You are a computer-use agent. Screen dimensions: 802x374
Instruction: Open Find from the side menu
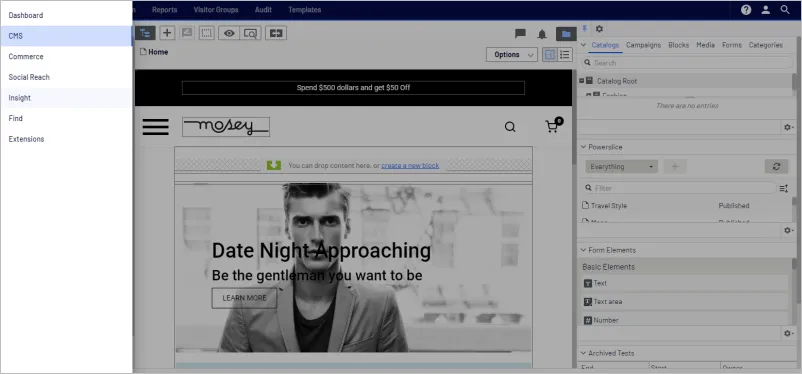click(66, 118)
